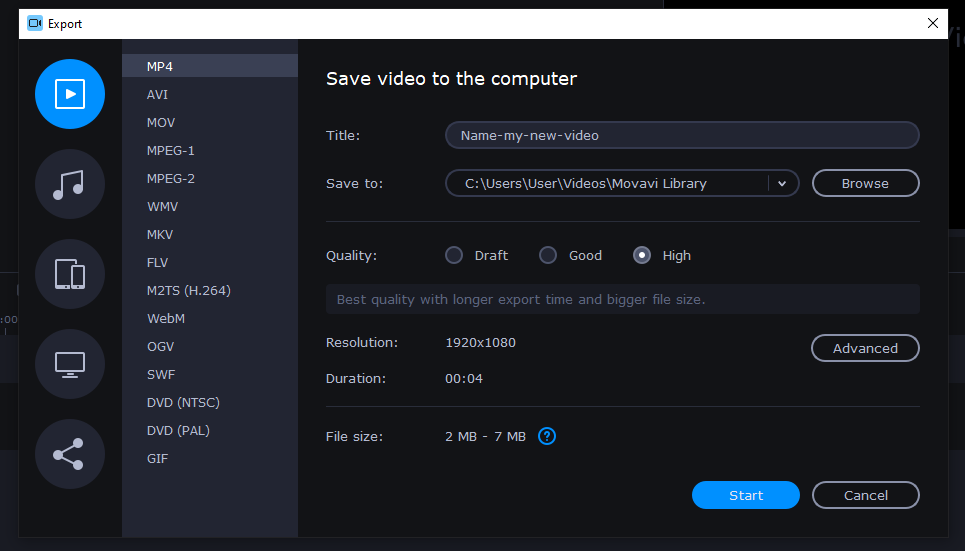Click the Title text field
The height and width of the screenshot is (551, 965).
tap(681, 135)
